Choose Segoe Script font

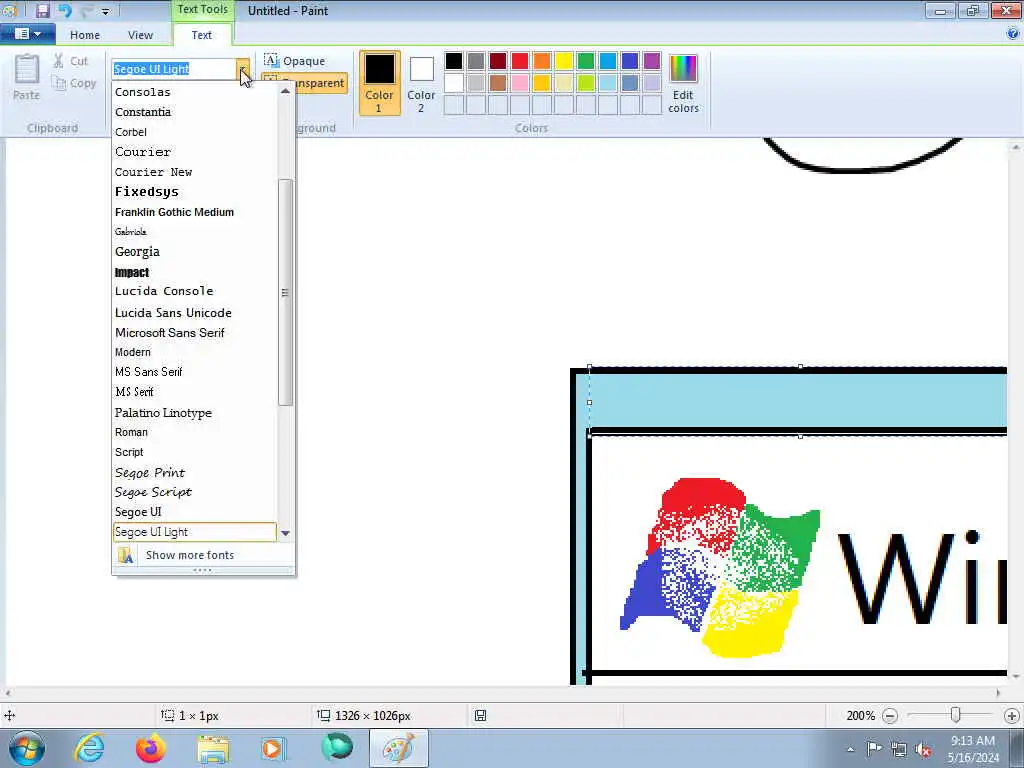195,492
